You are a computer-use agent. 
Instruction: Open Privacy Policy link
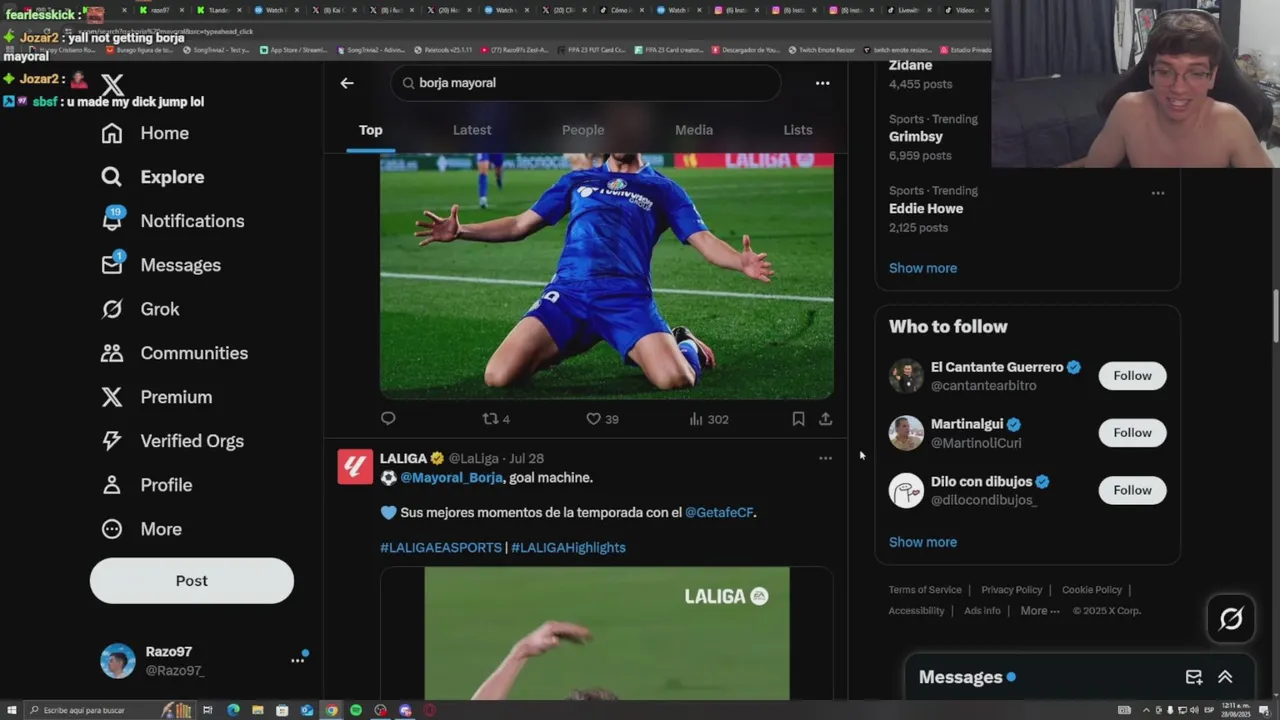pyautogui.click(x=1011, y=590)
